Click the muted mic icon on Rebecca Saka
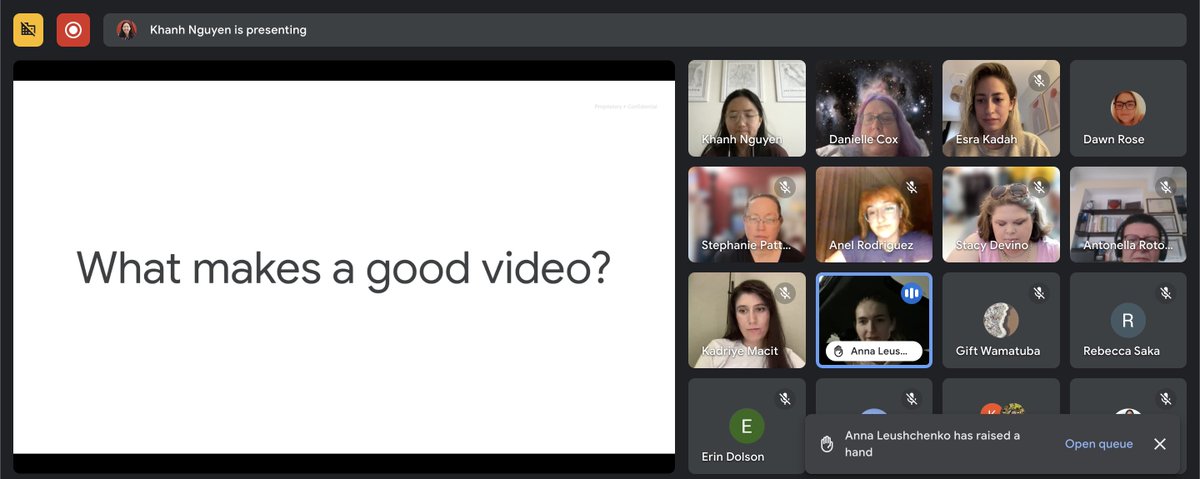This screenshot has height=479, width=1200. click(1166, 293)
